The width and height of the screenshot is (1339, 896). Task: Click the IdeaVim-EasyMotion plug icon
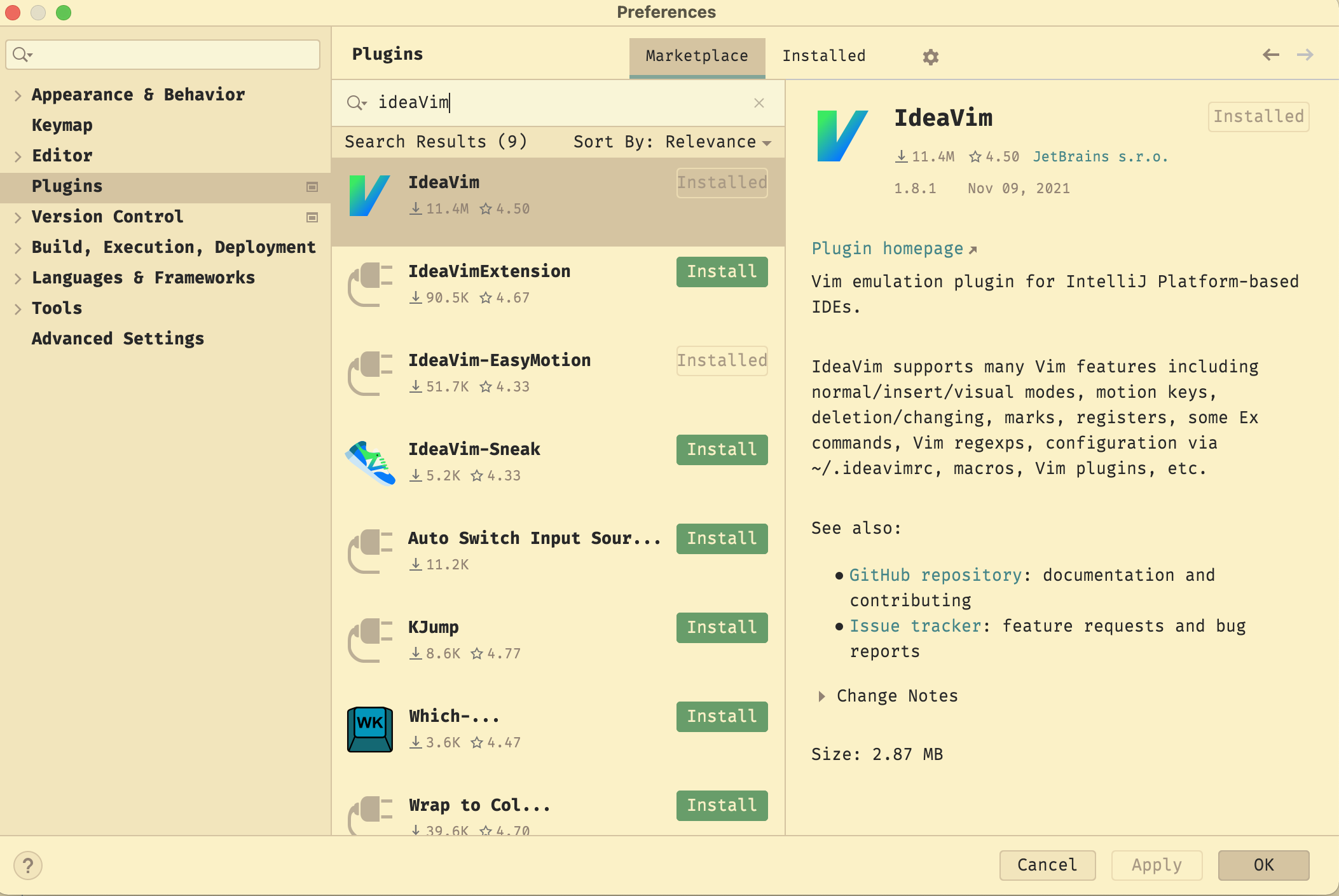pos(369,374)
